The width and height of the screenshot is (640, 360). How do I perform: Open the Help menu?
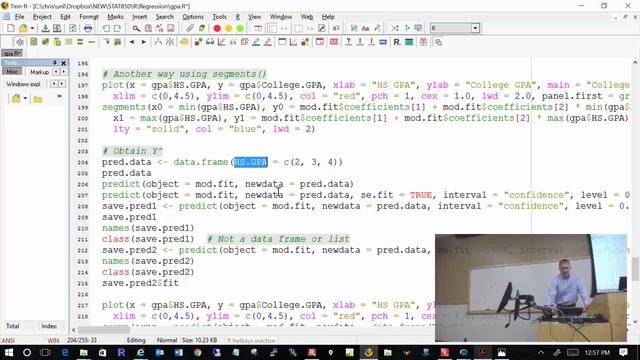(328, 17)
